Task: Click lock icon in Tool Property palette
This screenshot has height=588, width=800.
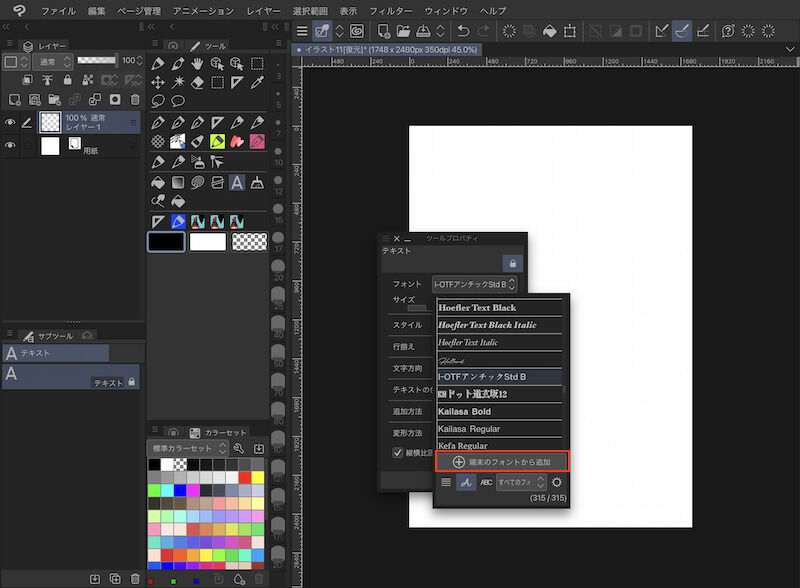Action: pyautogui.click(x=513, y=263)
